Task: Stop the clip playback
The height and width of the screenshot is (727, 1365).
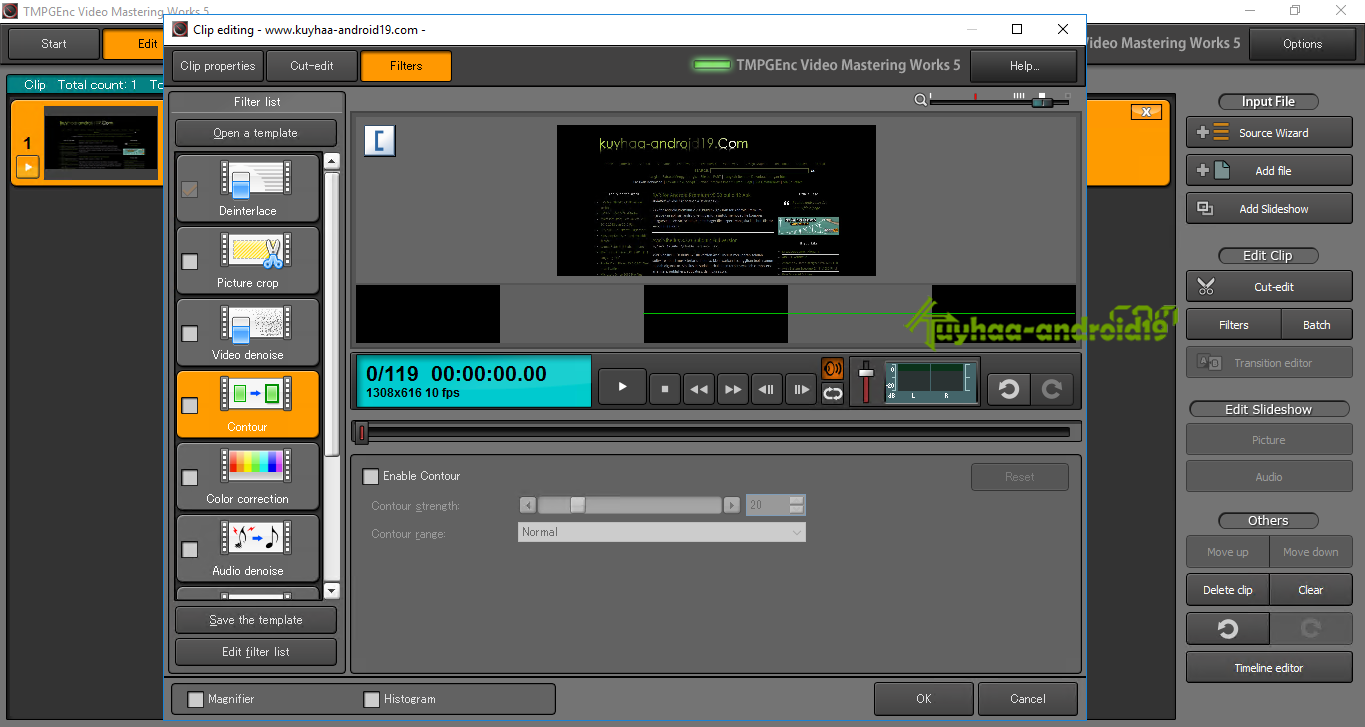Action: tap(665, 389)
